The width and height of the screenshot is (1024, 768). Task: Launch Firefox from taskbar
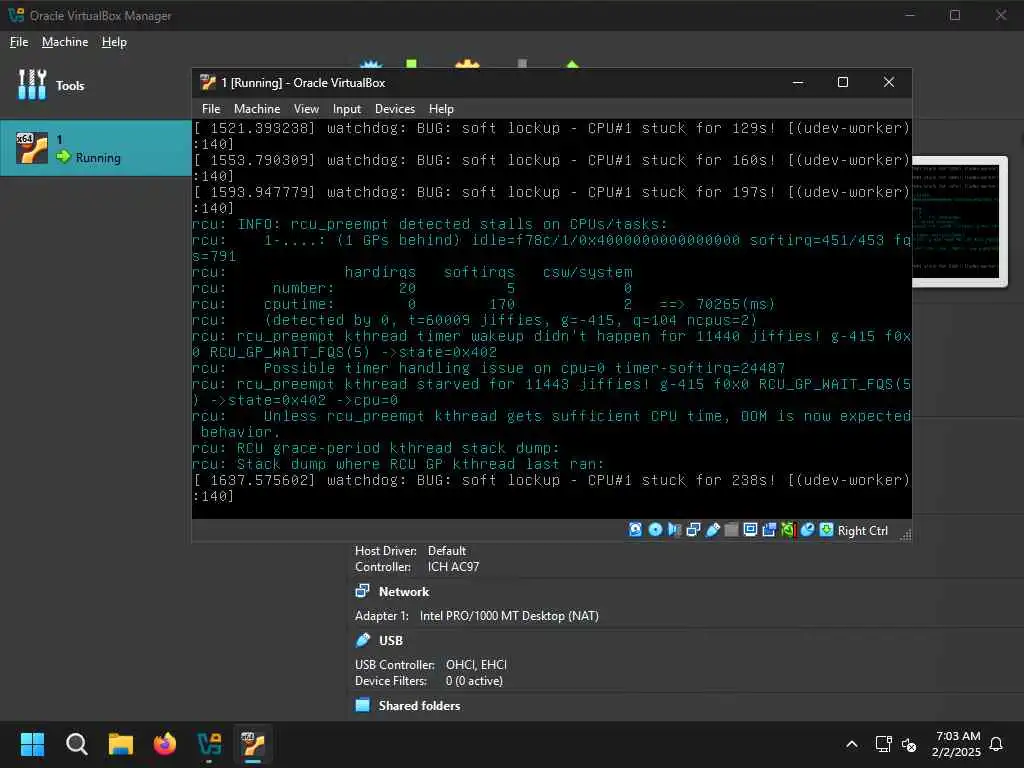pos(165,744)
